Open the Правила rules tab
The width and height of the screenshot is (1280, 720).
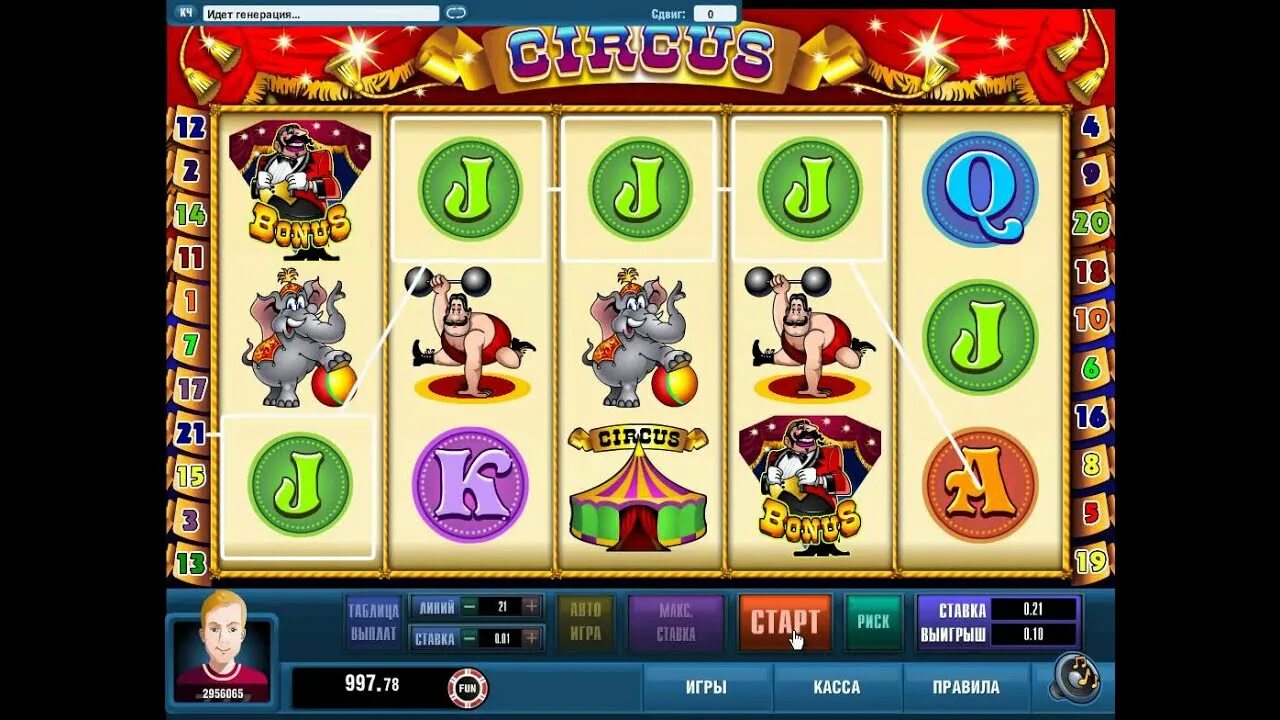point(966,687)
